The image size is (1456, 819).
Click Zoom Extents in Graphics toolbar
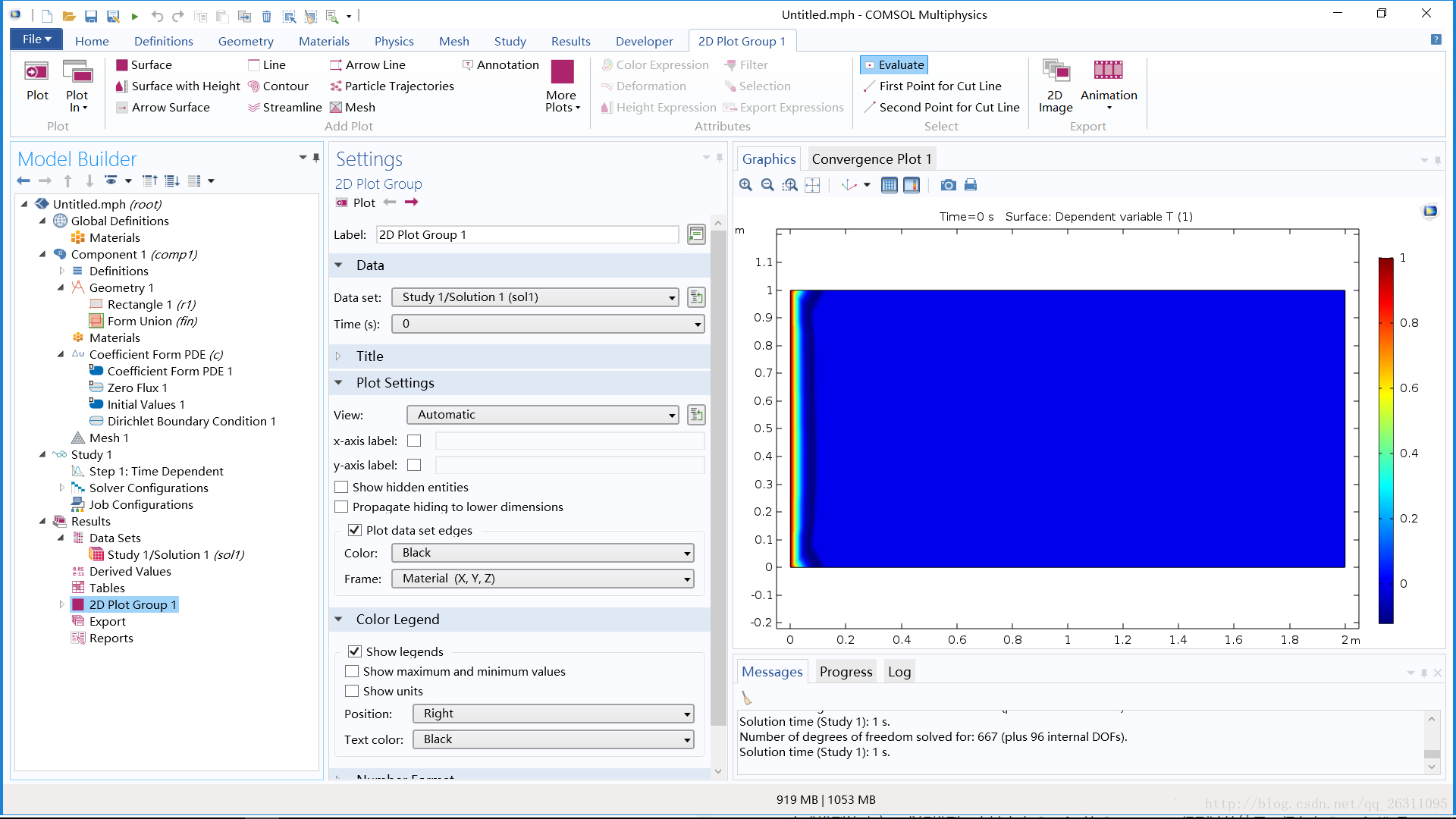(x=812, y=185)
